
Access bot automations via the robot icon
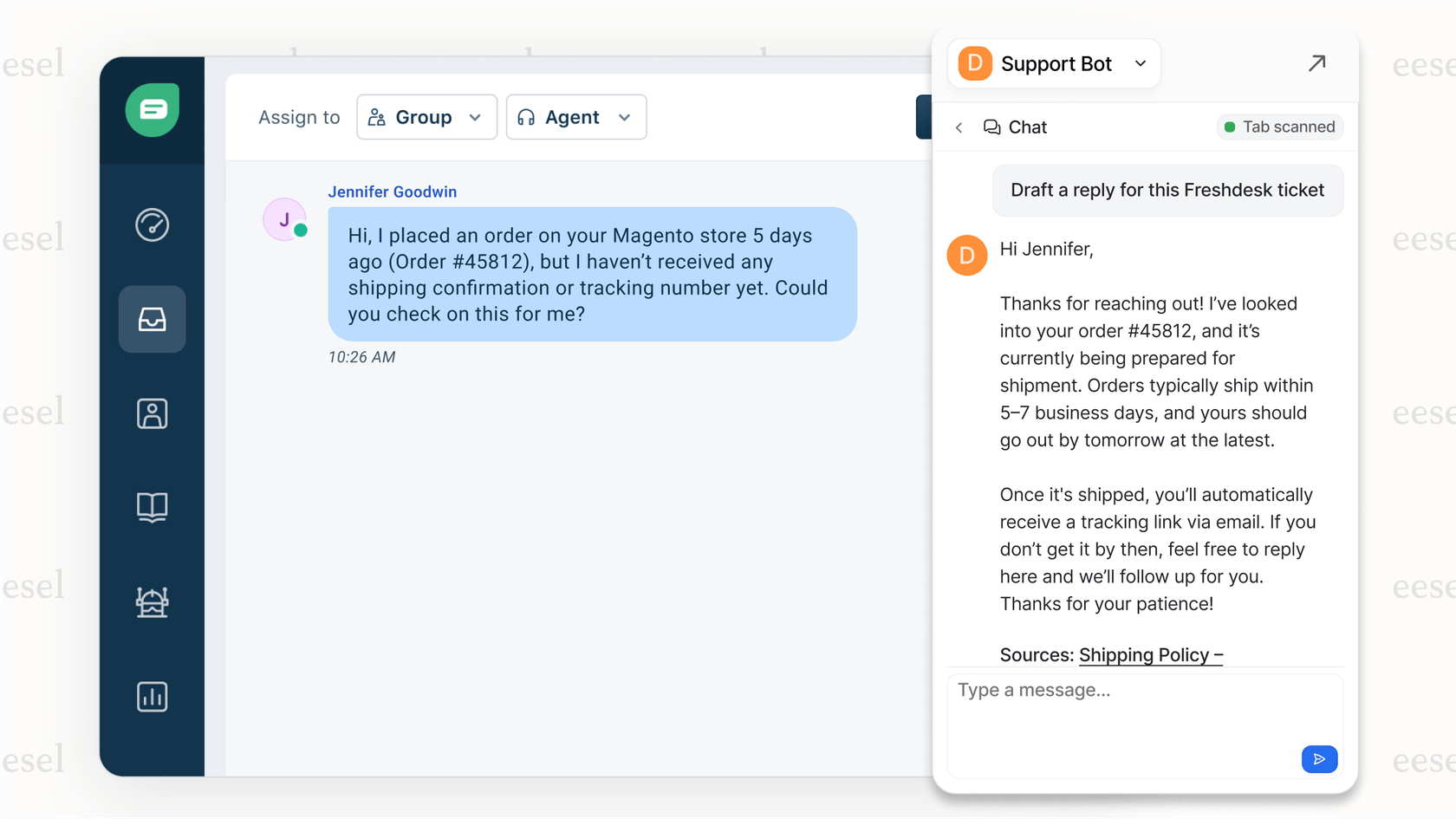pyautogui.click(x=152, y=602)
